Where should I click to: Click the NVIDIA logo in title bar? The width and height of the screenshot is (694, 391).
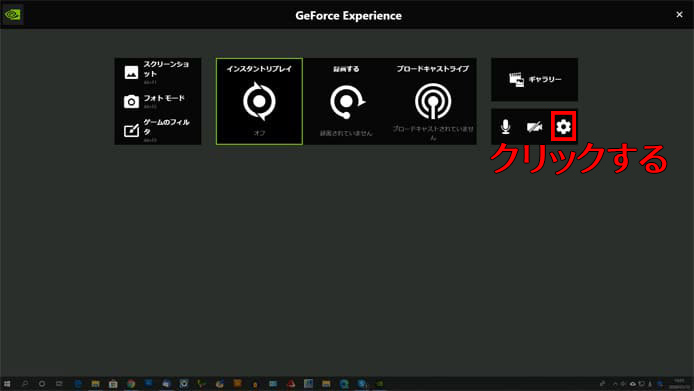pos(12,15)
